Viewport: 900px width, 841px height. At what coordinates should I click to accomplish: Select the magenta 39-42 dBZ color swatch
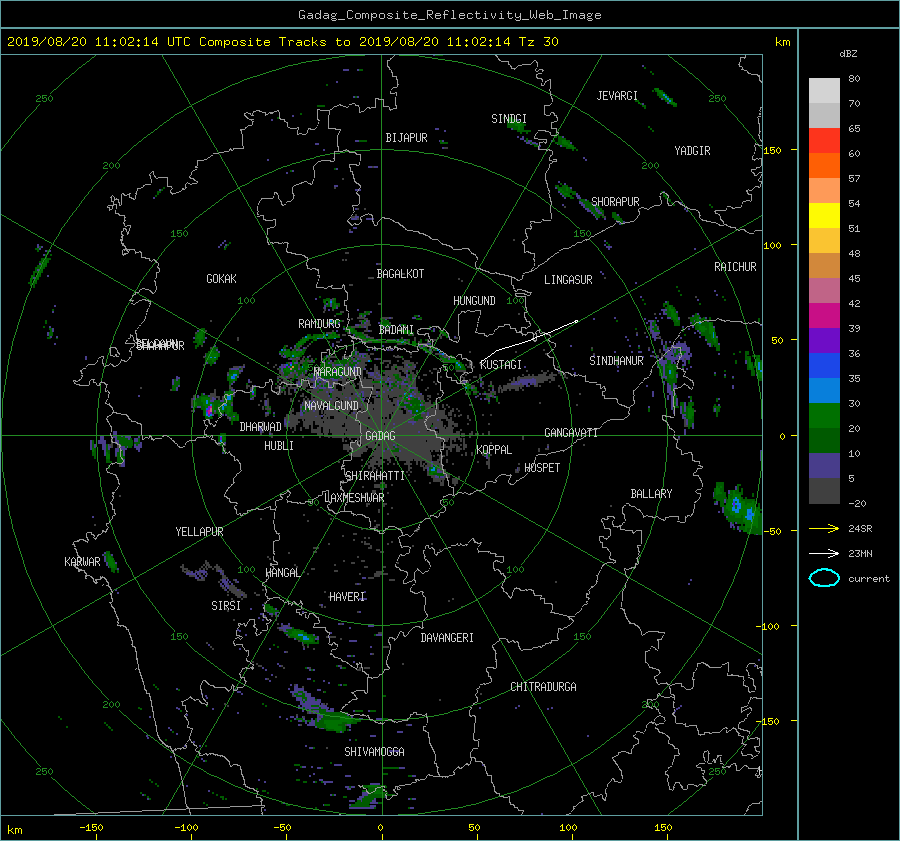(x=824, y=315)
